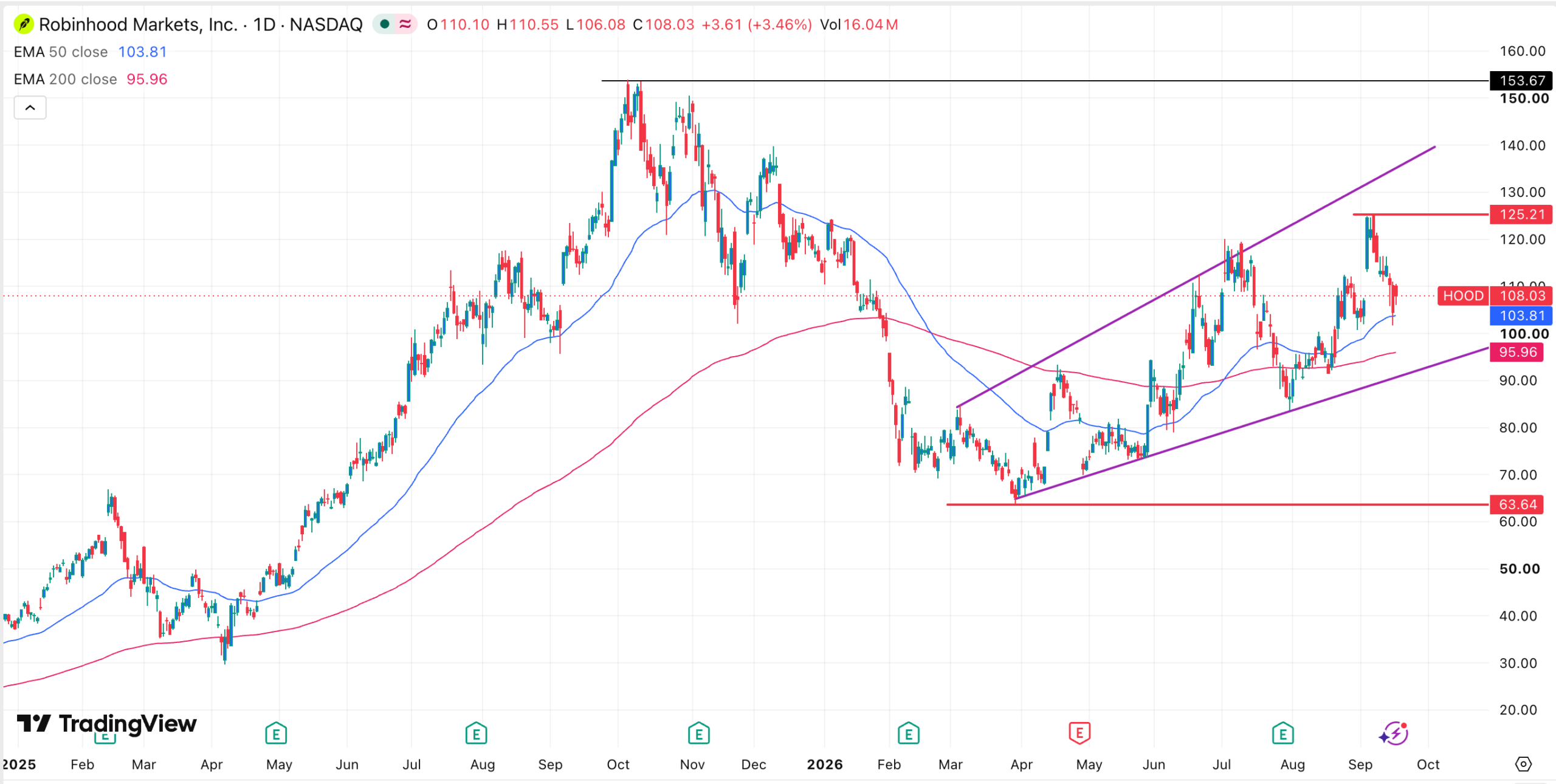Open the red earnings marker near May 2026
The height and width of the screenshot is (784, 1556).
point(1079,734)
